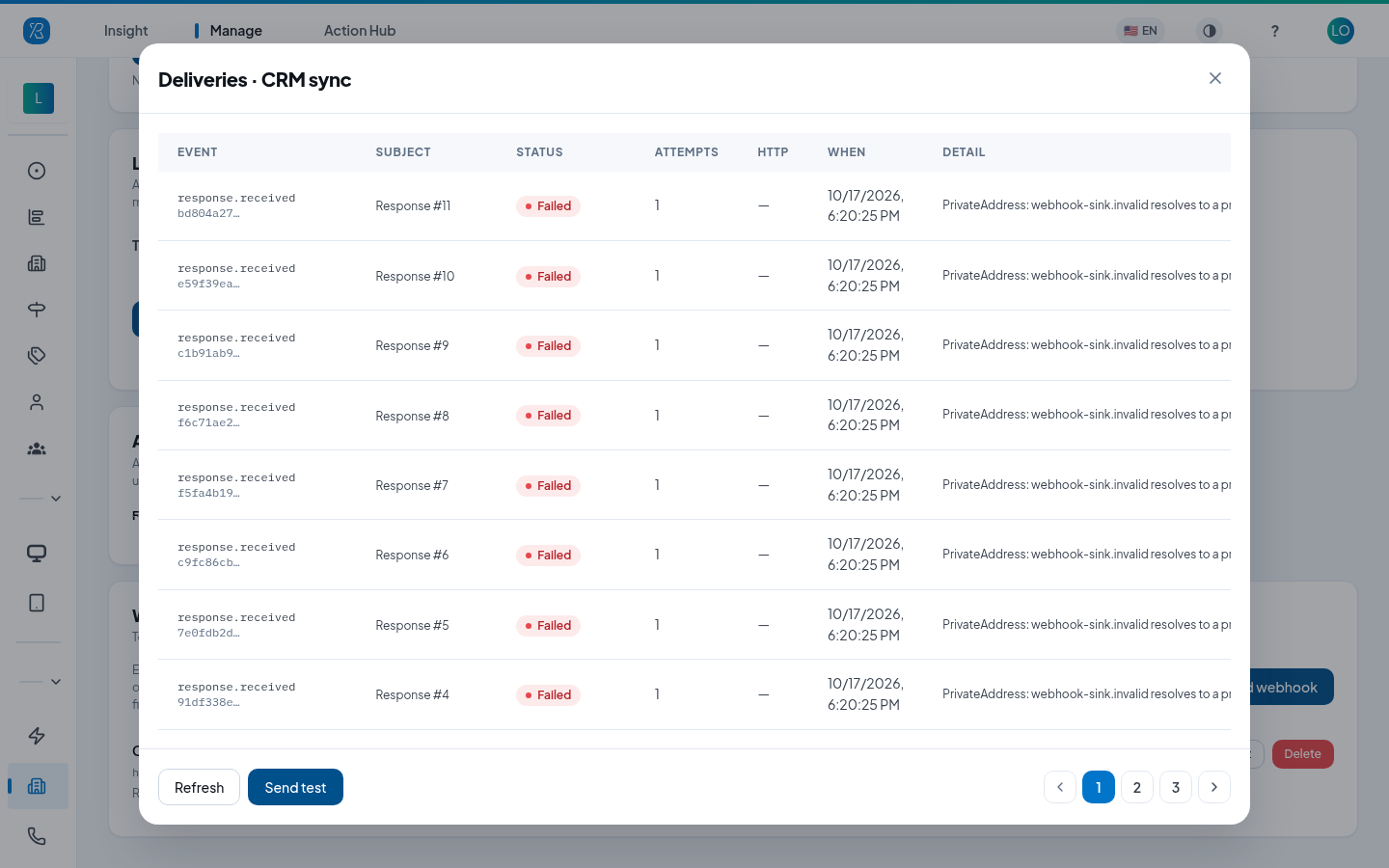Click the Send test button
Screen dimensions: 1389x868
(x=295, y=787)
